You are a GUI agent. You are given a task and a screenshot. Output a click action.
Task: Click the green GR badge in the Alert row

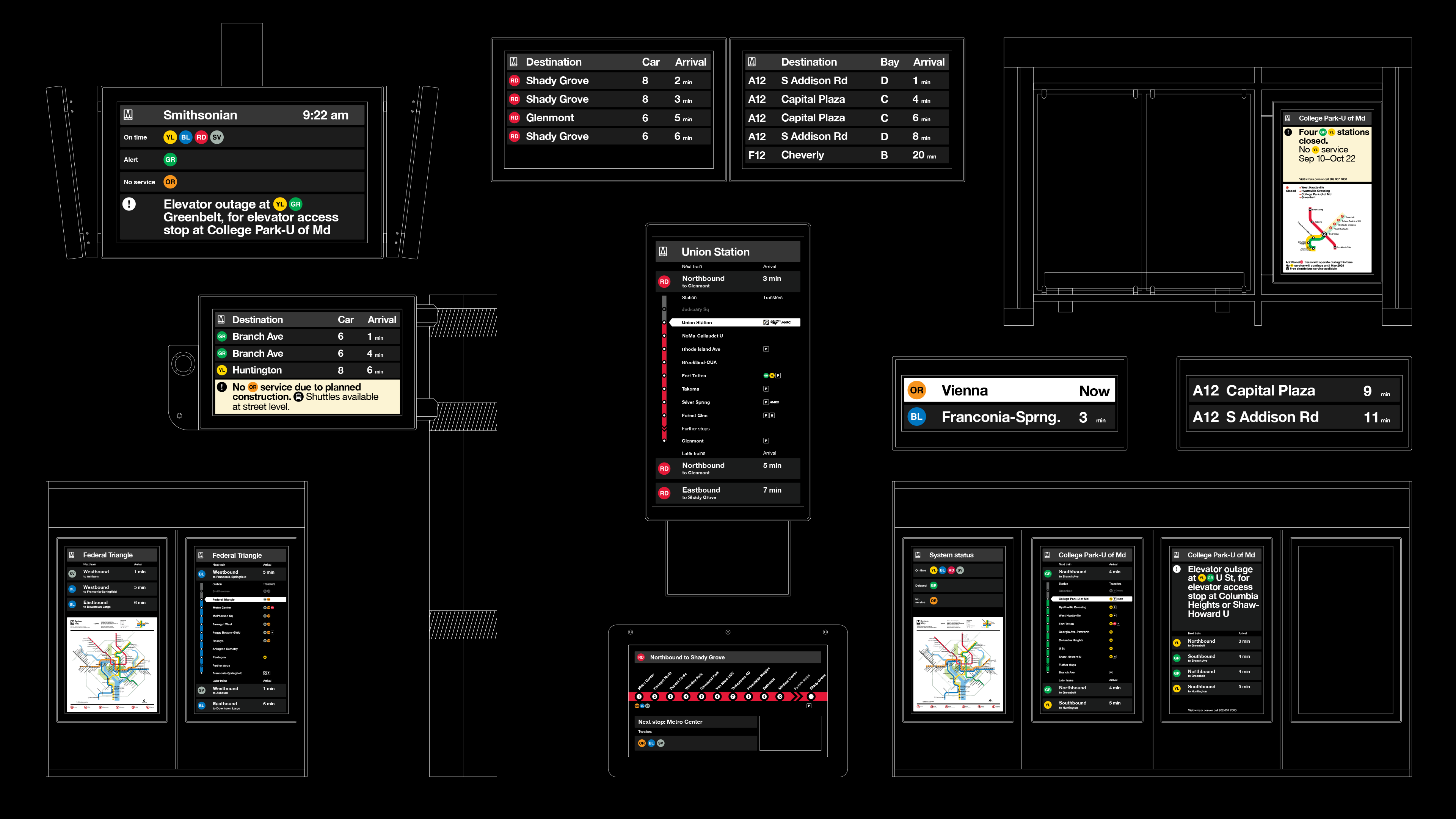point(170,159)
